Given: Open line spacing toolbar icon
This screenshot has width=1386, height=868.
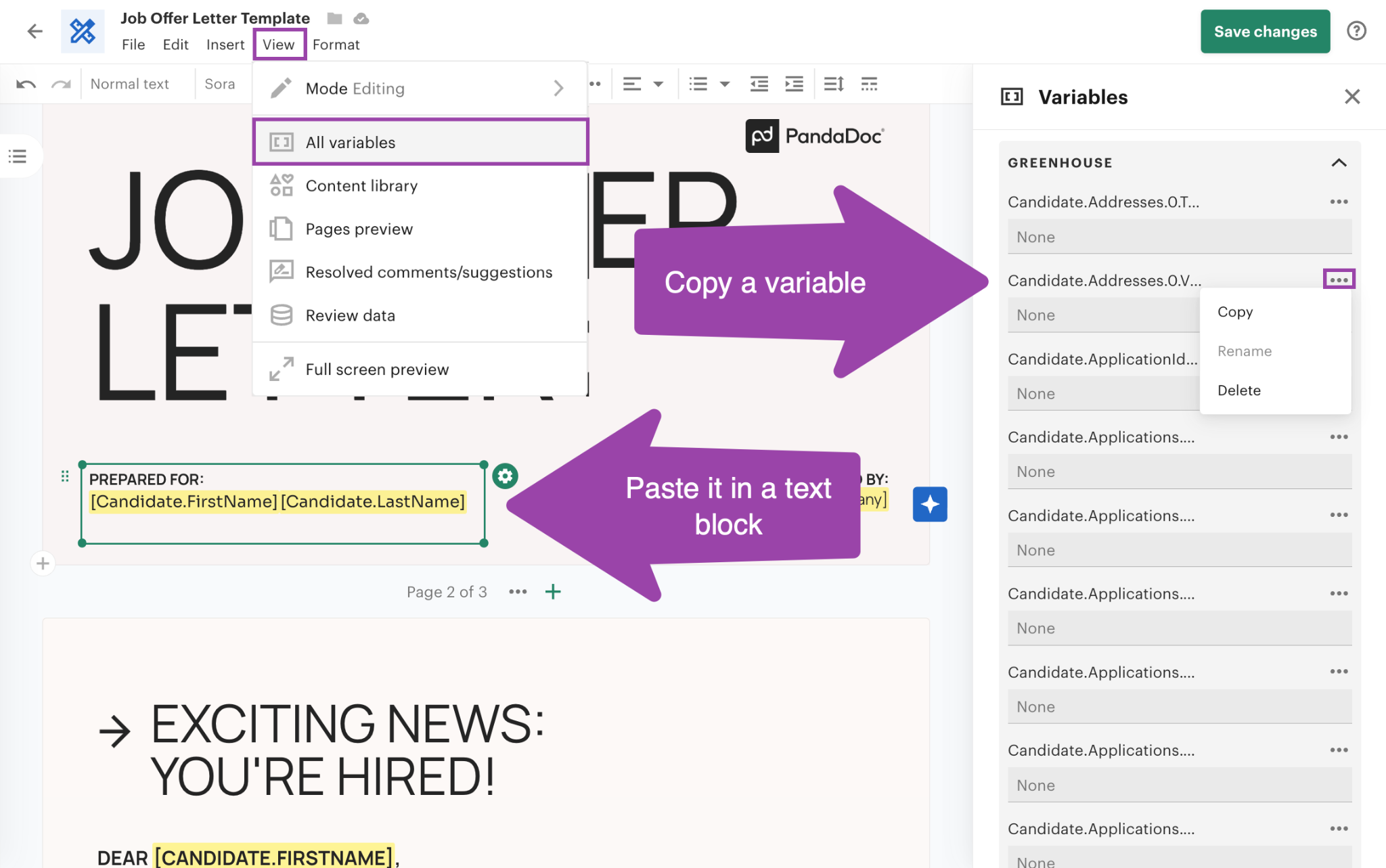Looking at the screenshot, I should tap(834, 84).
